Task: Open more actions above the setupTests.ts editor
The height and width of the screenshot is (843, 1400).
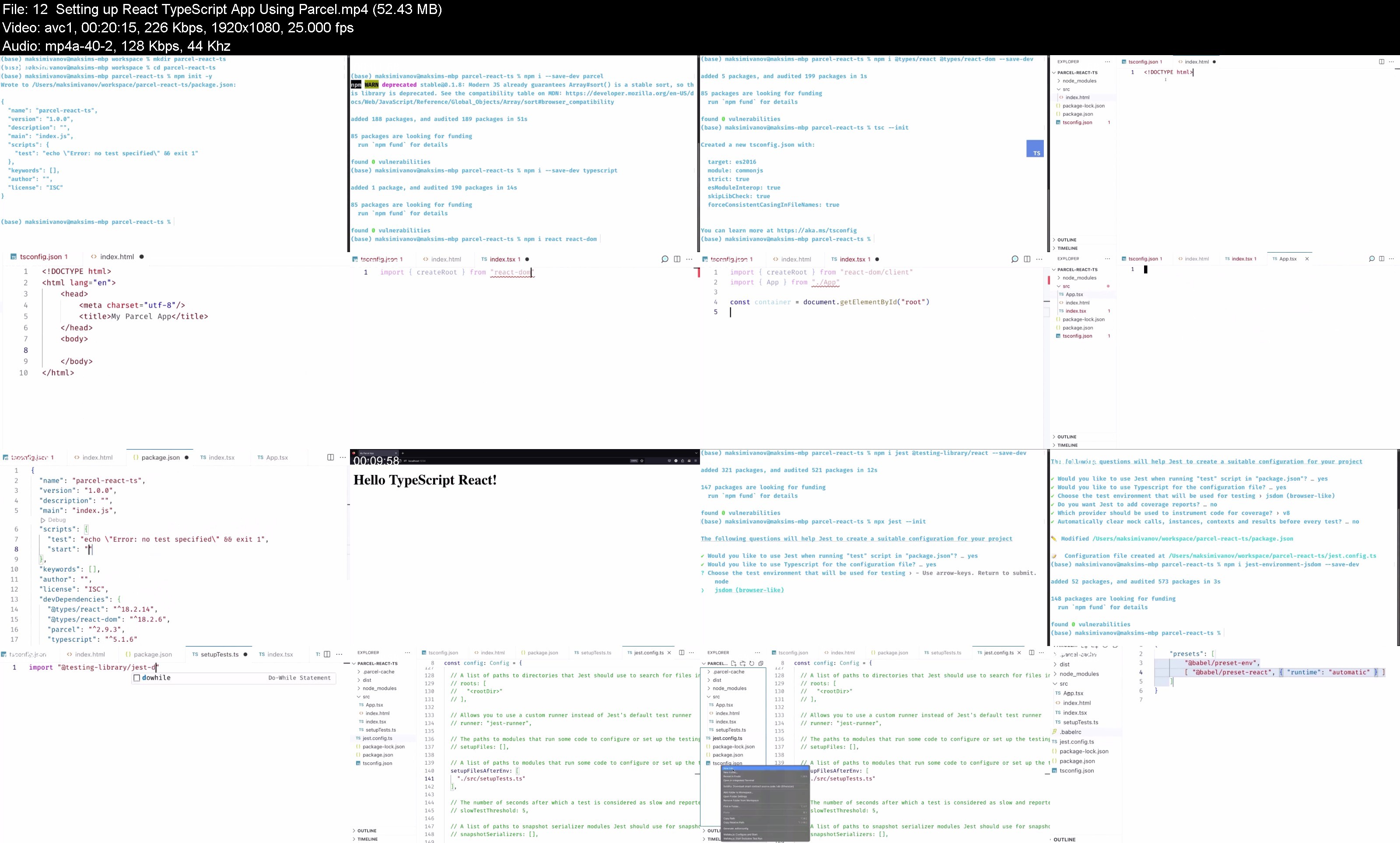Action: point(339,654)
